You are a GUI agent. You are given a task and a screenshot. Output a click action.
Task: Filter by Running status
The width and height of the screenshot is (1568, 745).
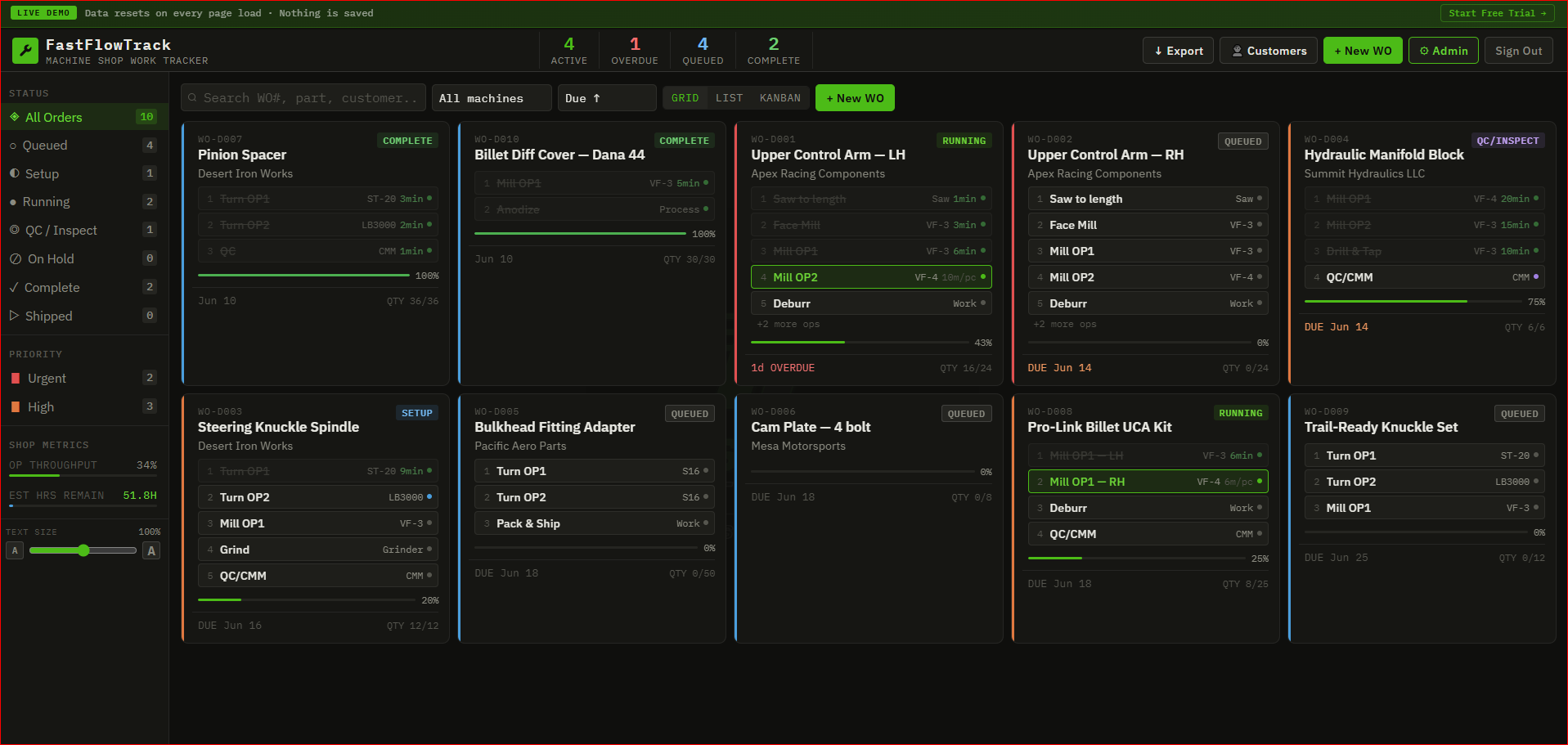(x=83, y=202)
